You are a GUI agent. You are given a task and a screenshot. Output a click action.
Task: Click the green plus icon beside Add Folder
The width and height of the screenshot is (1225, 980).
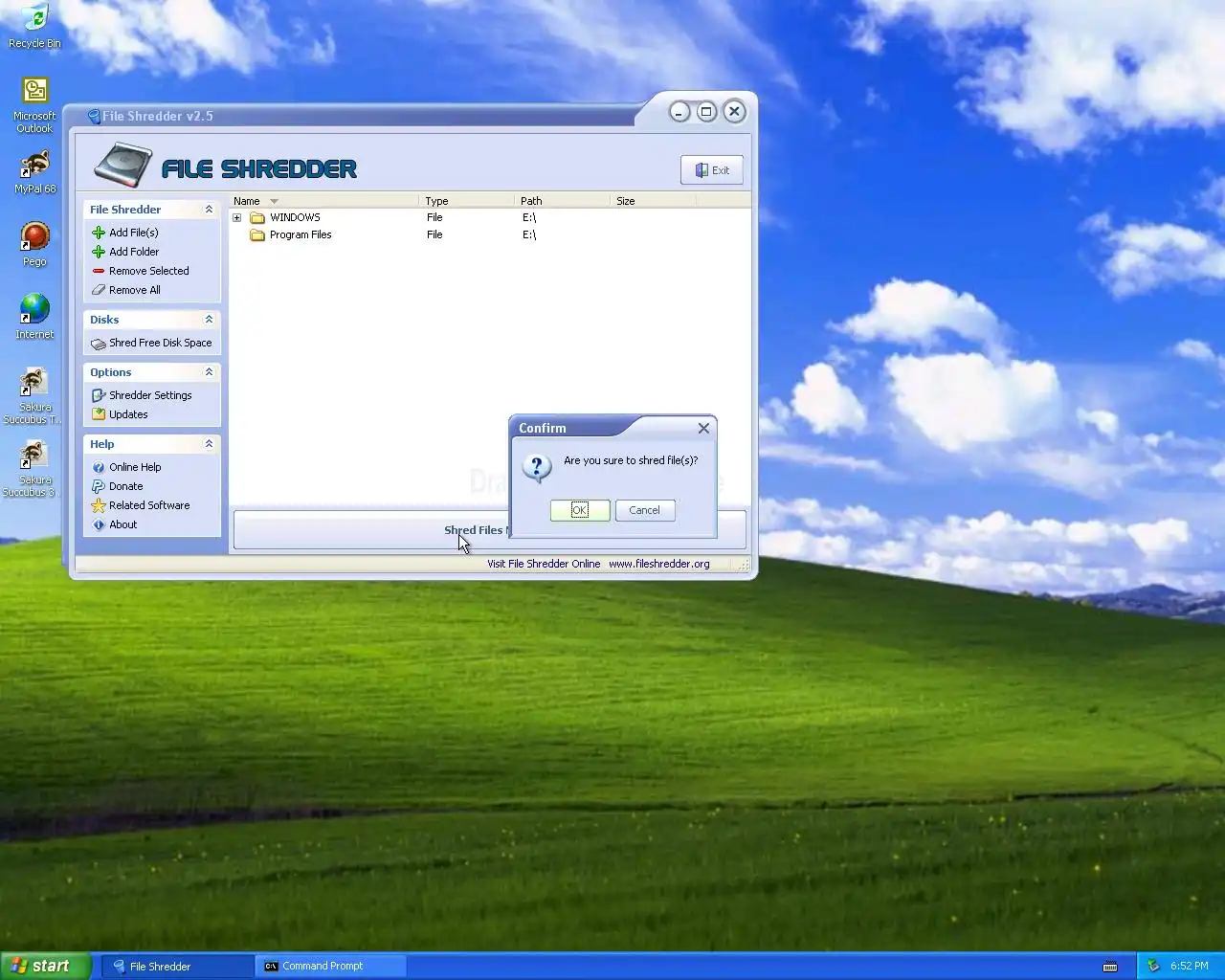tap(99, 252)
